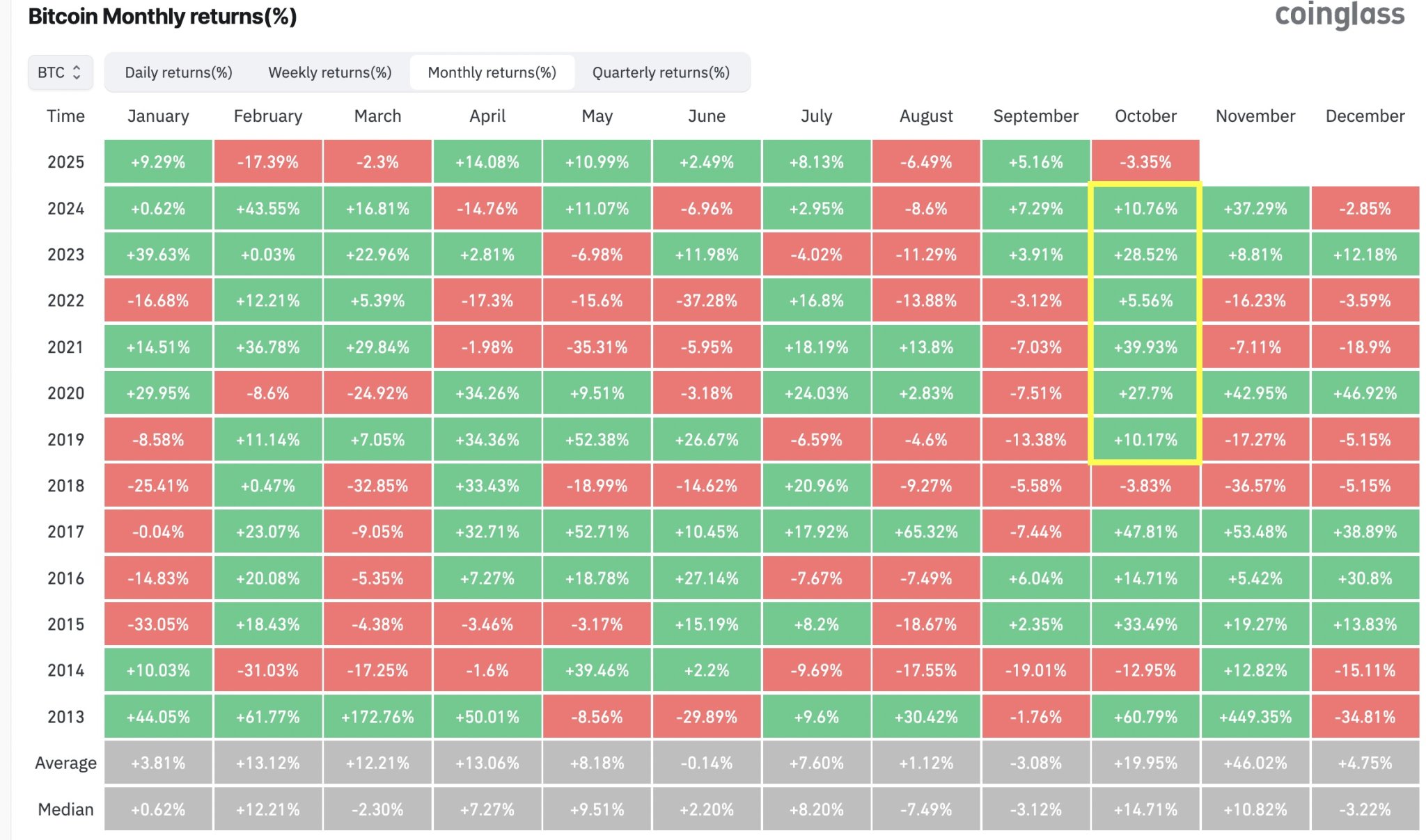Click the Time column header

(x=65, y=116)
